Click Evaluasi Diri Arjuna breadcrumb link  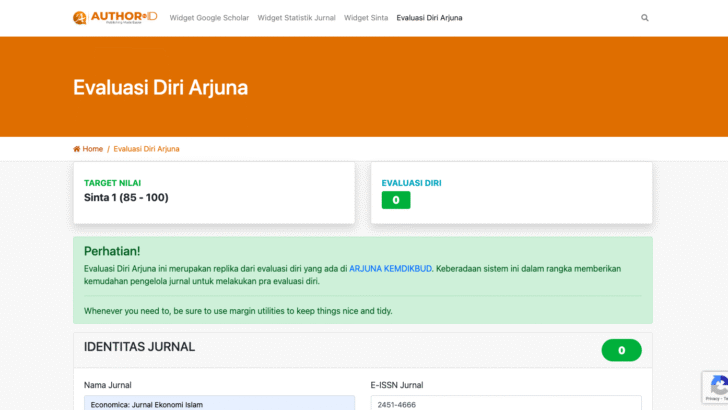(x=146, y=149)
